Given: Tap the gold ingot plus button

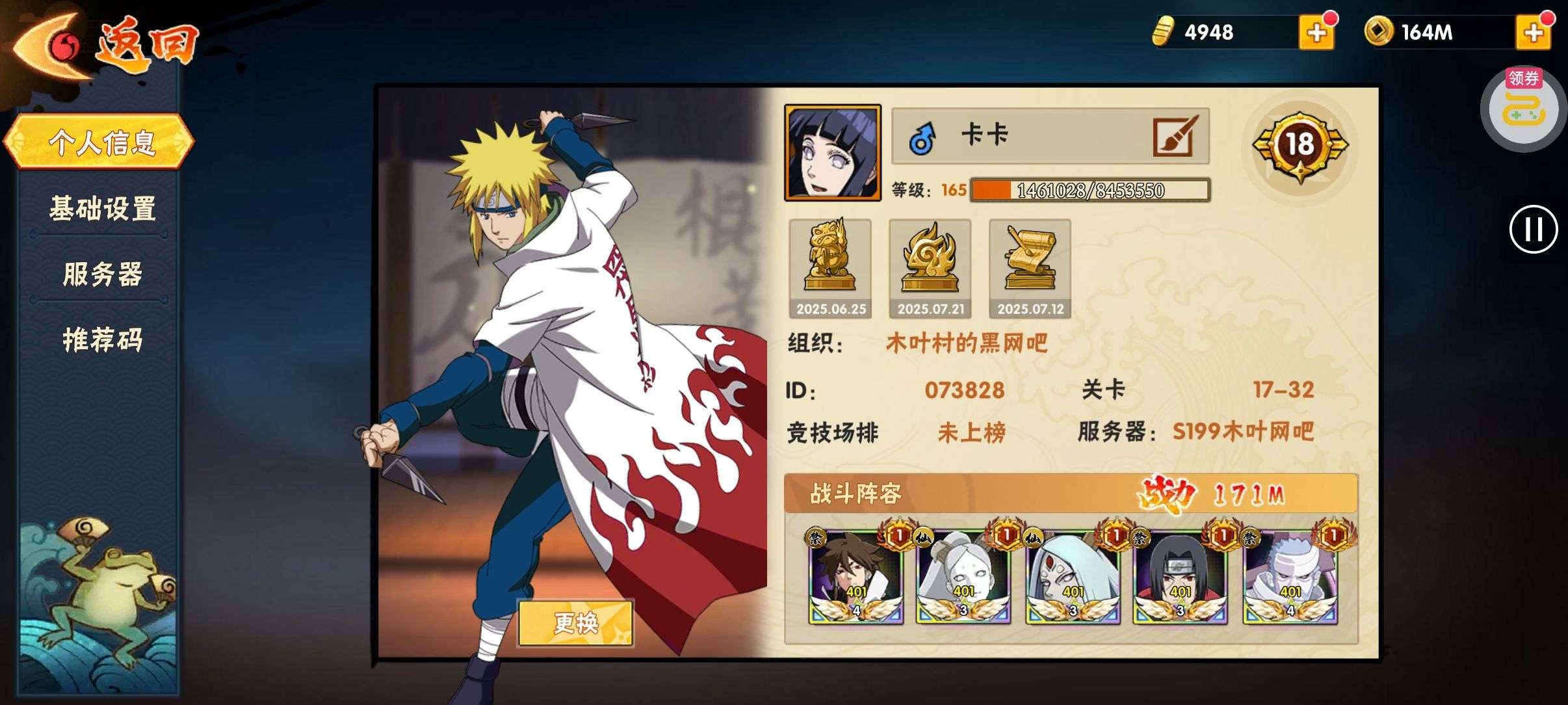Looking at the screenshot, I should (x=1316, y=33).
